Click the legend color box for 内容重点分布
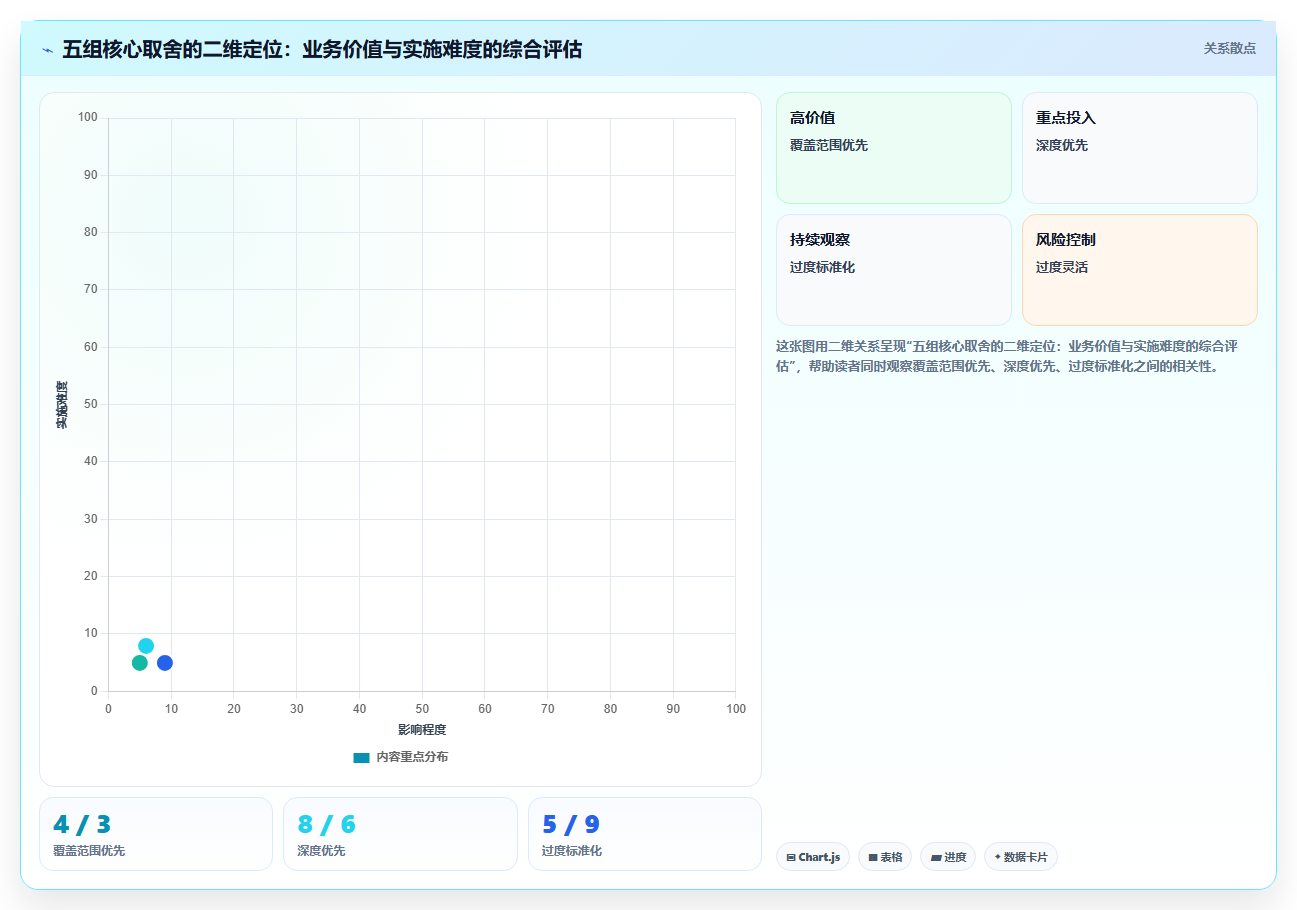The image size is (1297, 910). pos(361,758)
